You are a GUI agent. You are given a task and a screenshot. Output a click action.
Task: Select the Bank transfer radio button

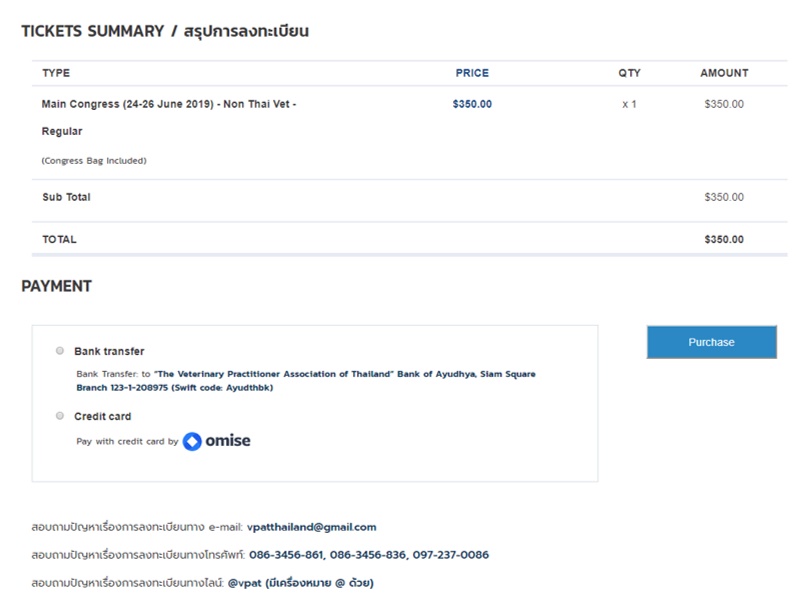point(60,351)
